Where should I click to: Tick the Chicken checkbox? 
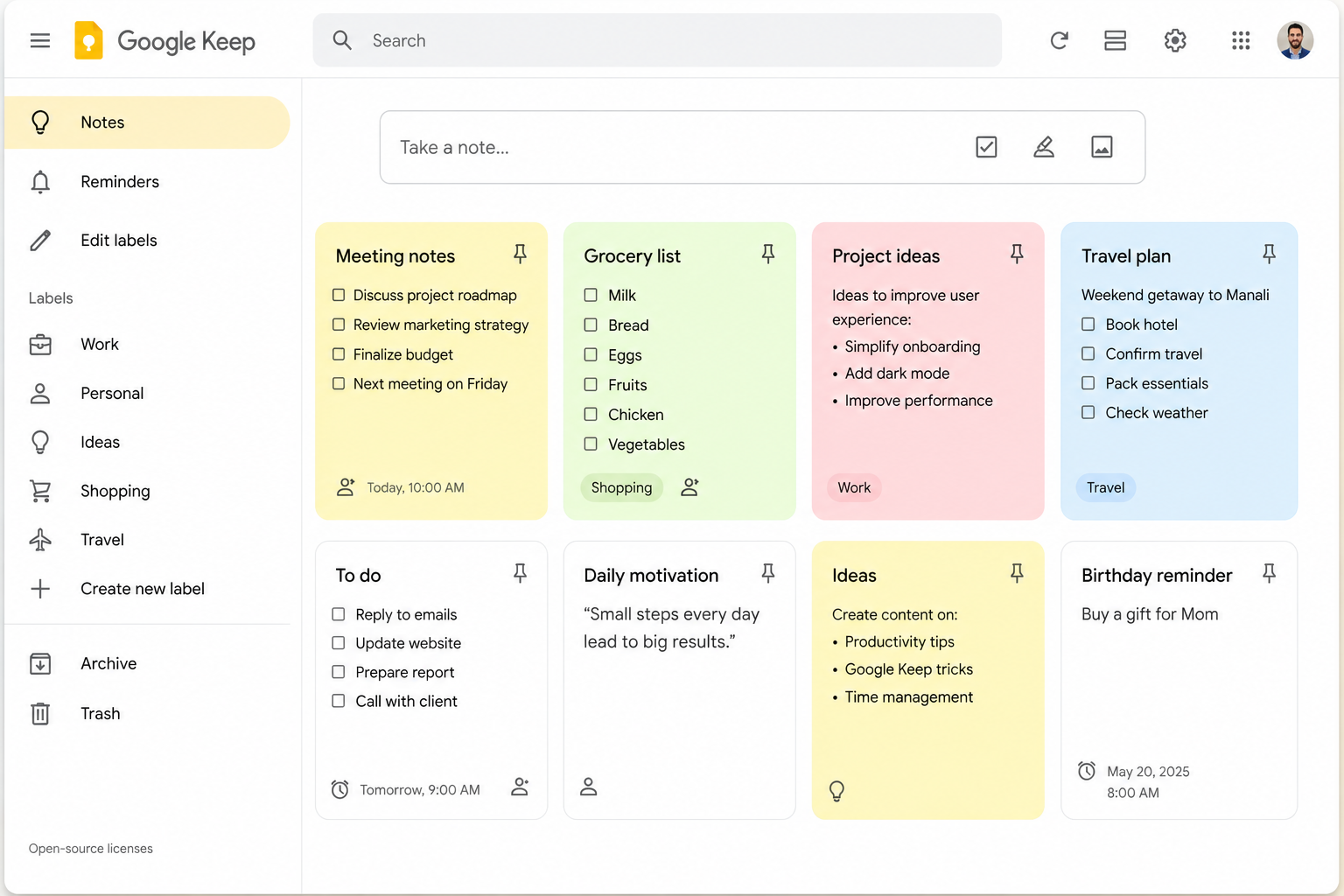[591, 414]
